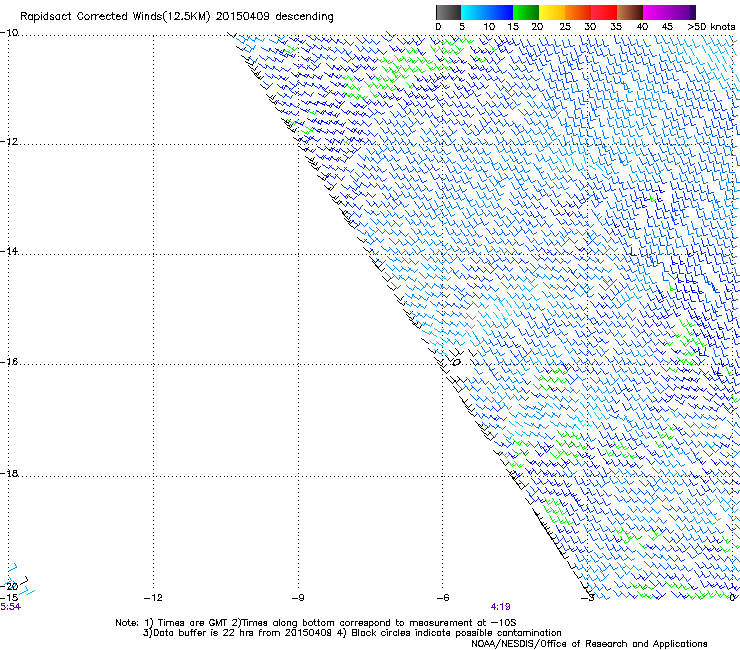Click the brown 35-40 knots color swatch

point(630,12)
